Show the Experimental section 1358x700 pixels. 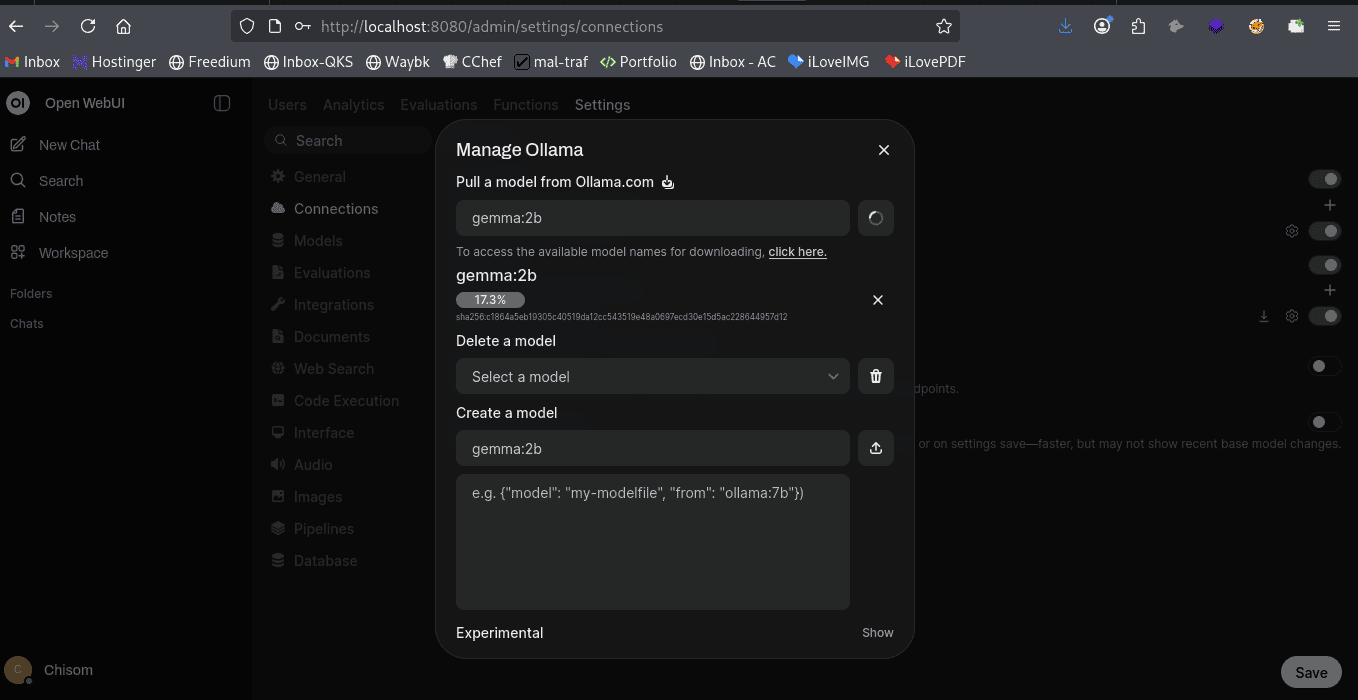tap(877, 633)
